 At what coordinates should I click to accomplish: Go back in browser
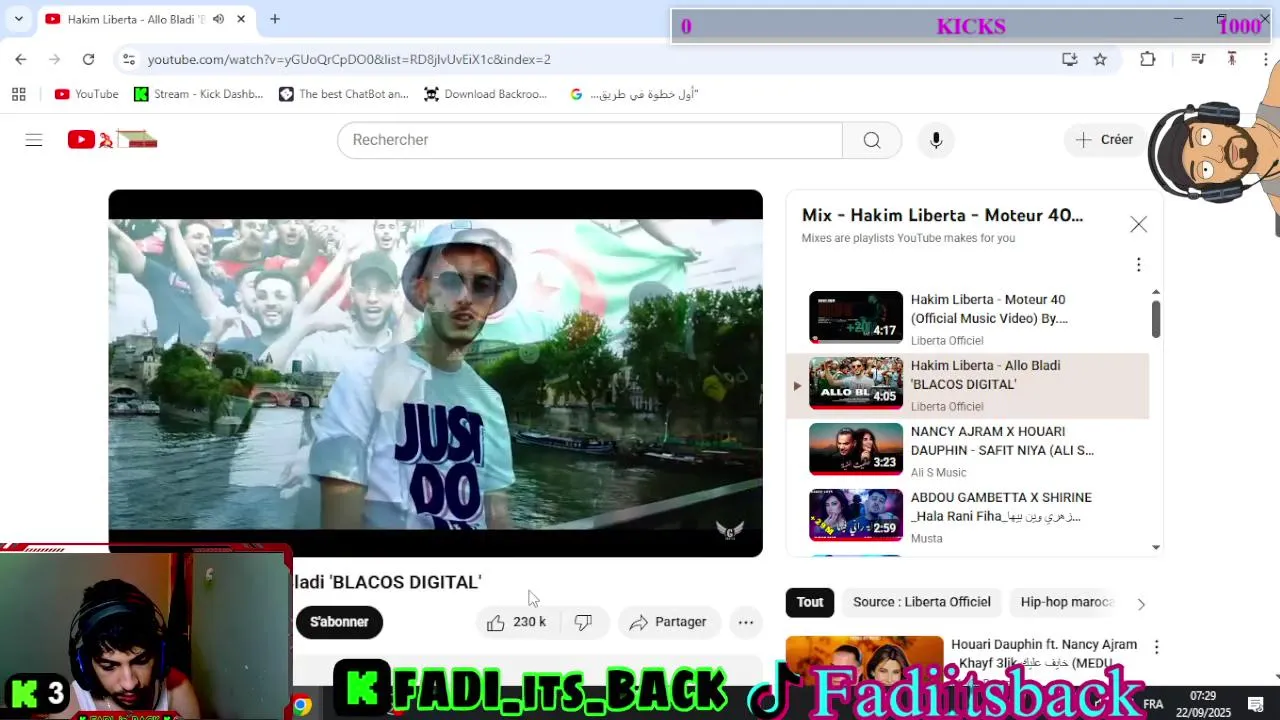tap(21, 59)
